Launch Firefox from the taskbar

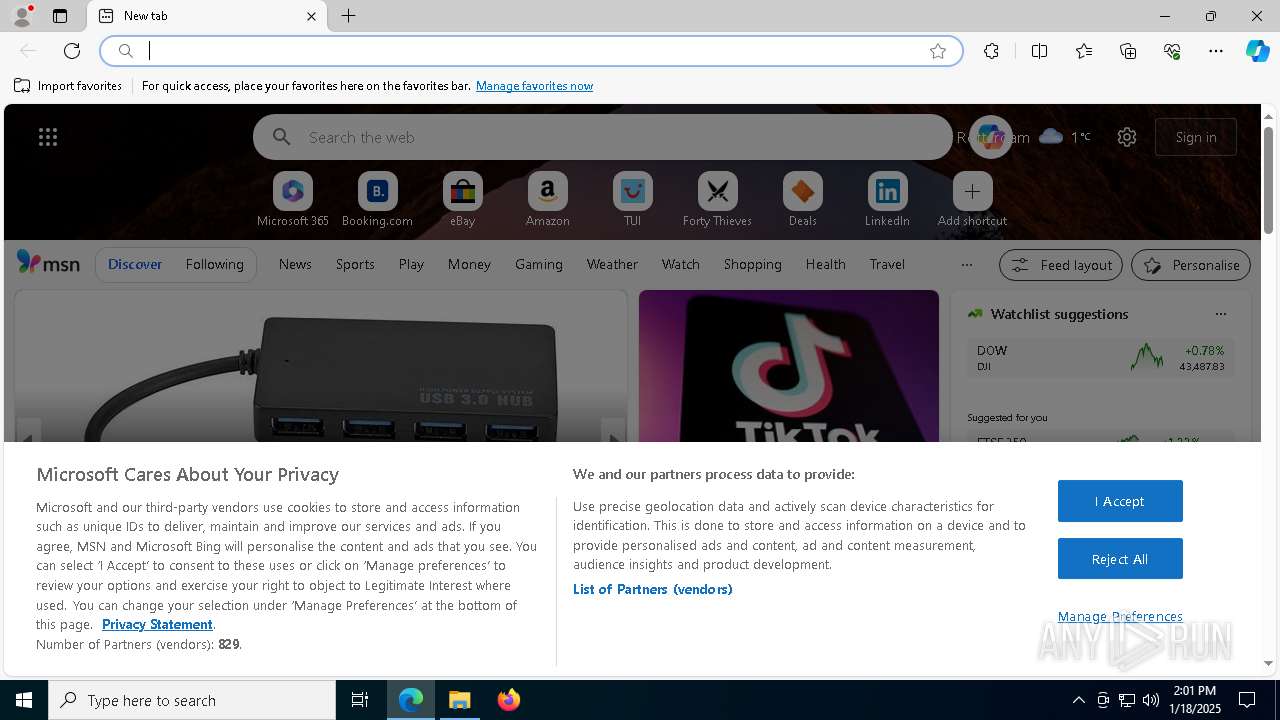point(509,700)
